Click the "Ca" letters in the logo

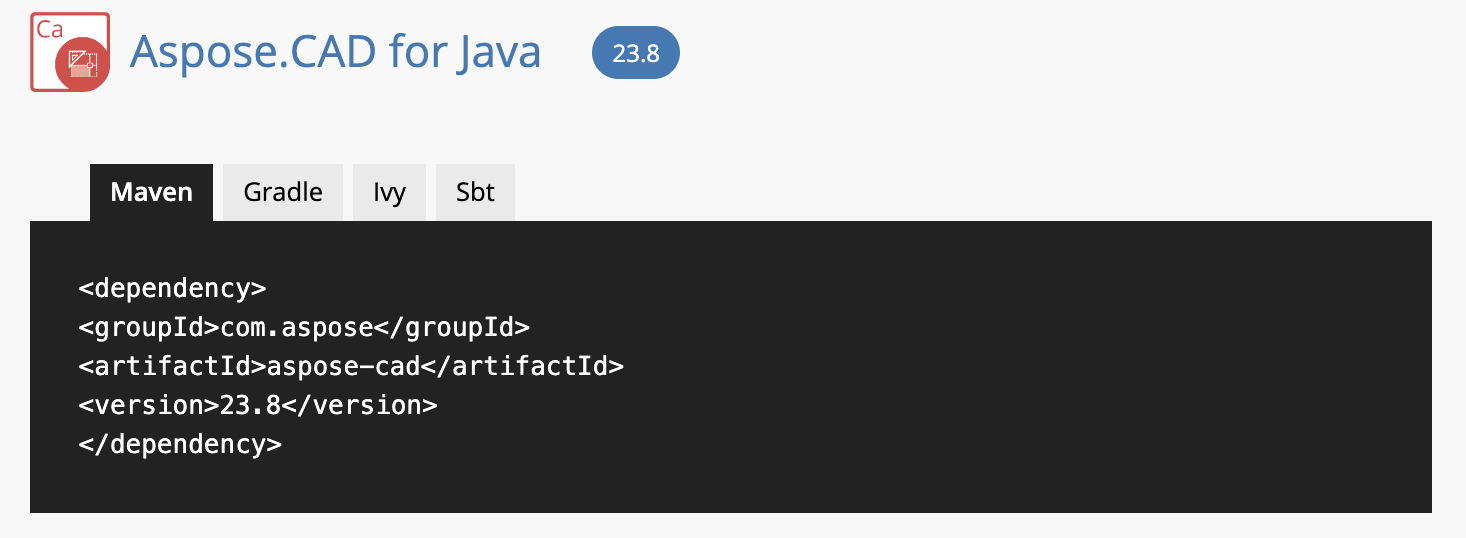click(50, 29)
